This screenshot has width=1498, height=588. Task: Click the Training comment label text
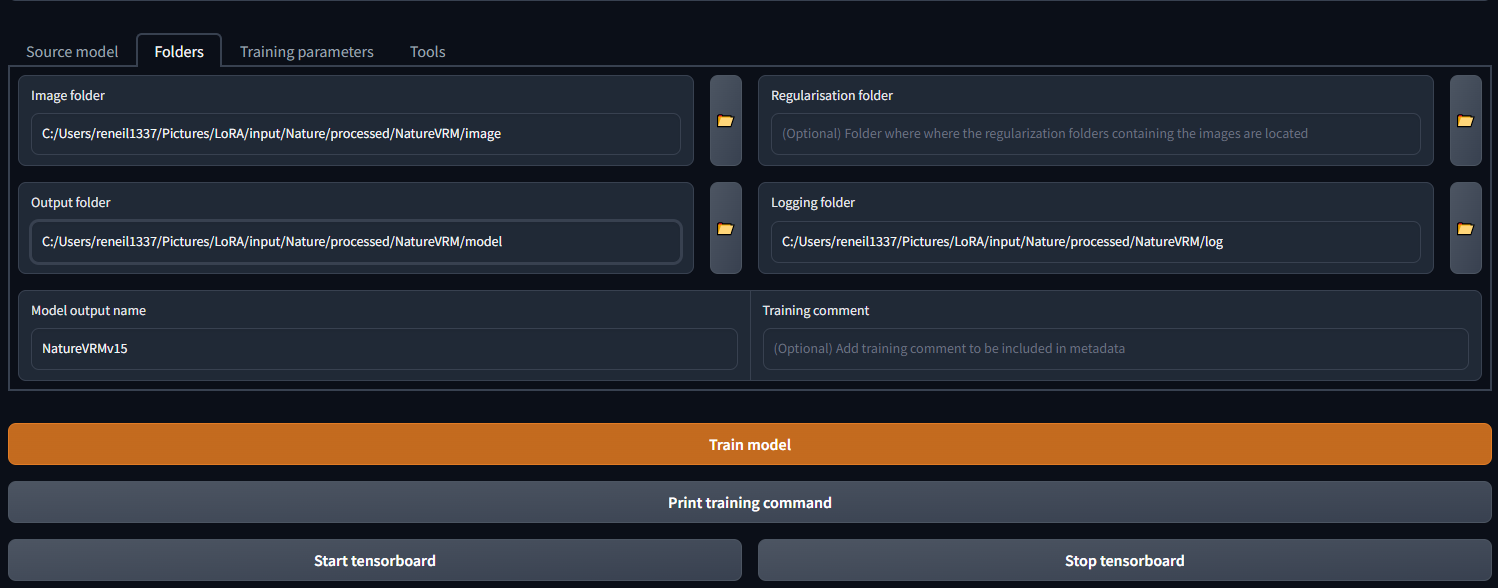tap(815, 311)
